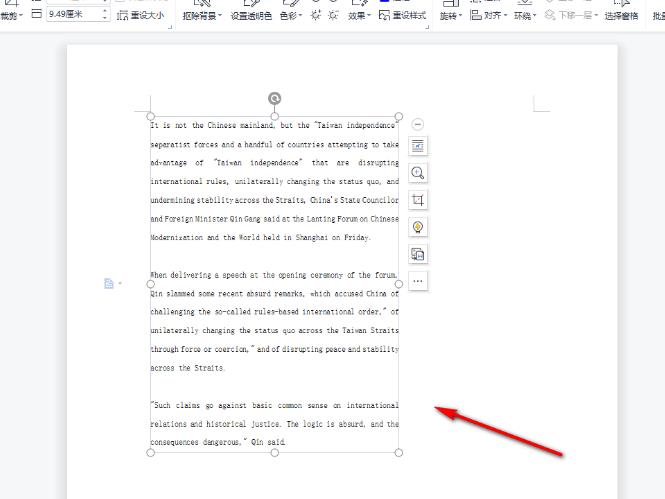Viewport: 665px width, 499px height.
Task: Open the 抠除背景 remove background dropdown
Action: click(x=202, y=16)
